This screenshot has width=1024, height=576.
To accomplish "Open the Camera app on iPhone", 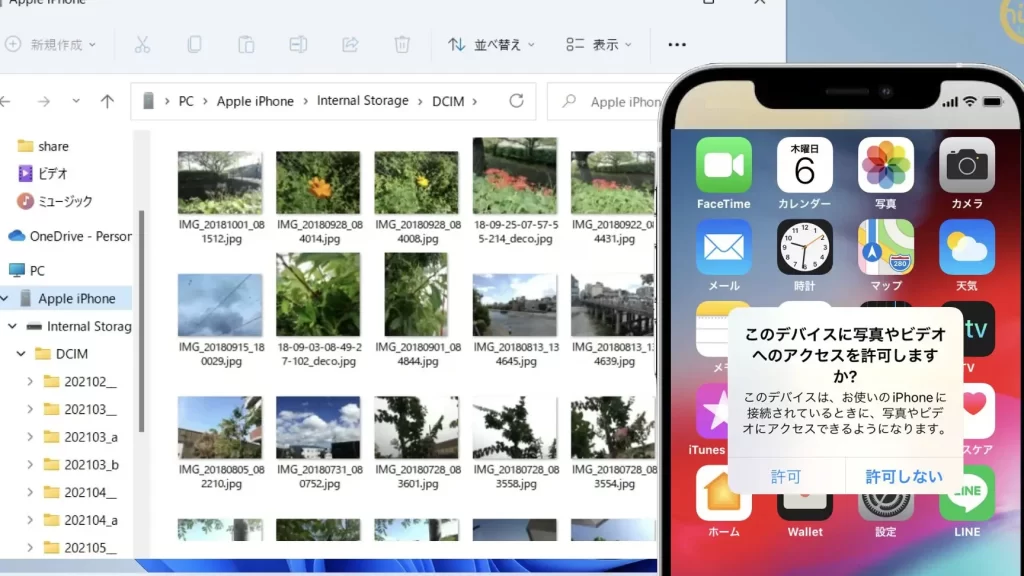I will 967,165.
